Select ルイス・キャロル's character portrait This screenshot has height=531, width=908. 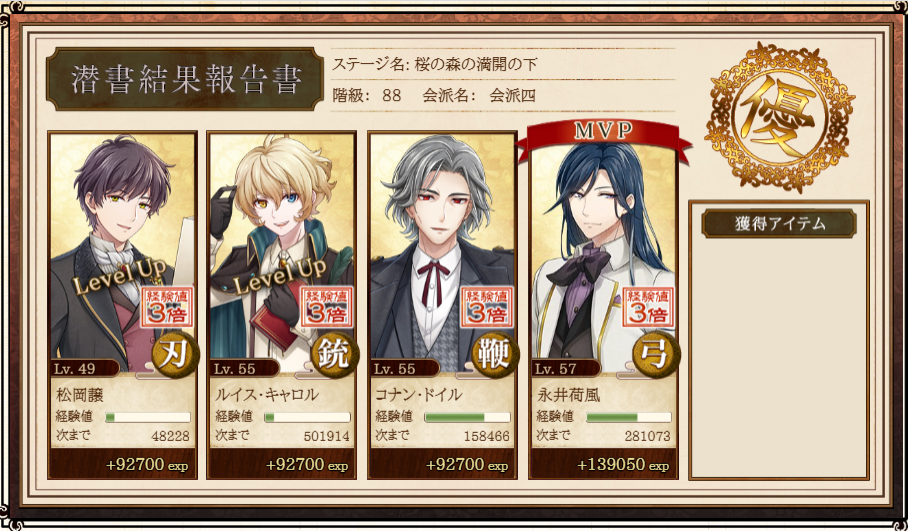click(x=281, y=247)
